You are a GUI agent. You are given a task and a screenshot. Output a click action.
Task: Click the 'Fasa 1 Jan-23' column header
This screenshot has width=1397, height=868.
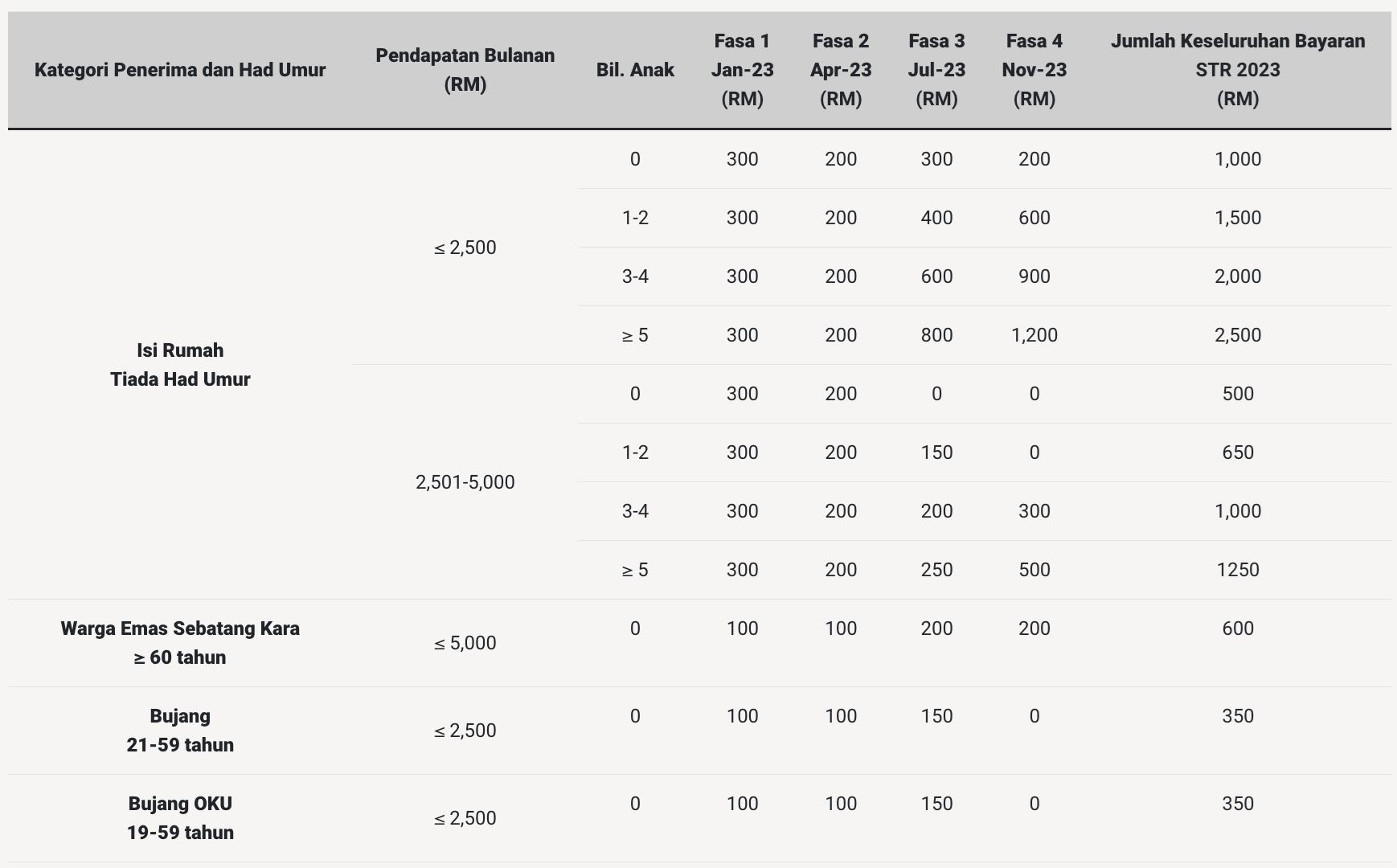742,70
